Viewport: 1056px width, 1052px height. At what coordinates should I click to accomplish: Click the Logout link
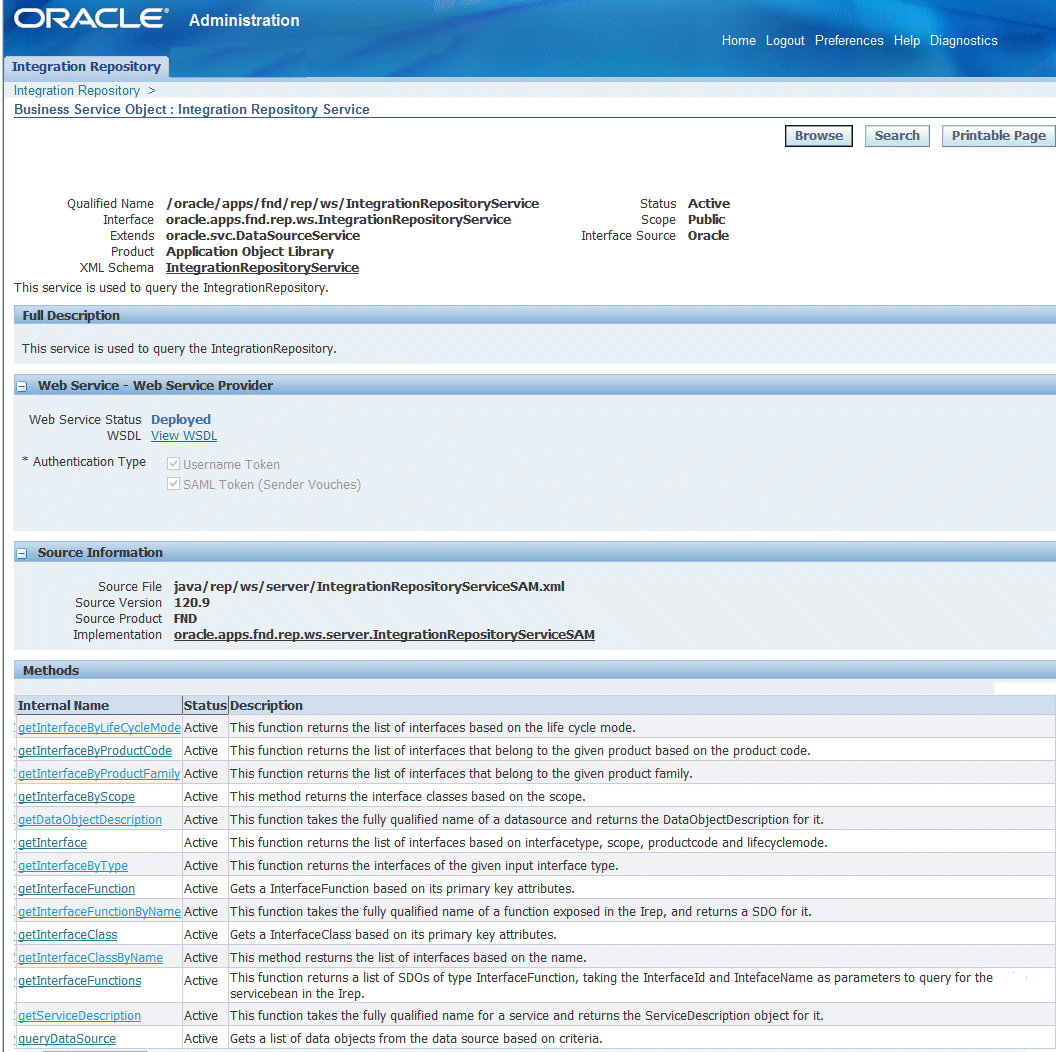tap(785, 40)
